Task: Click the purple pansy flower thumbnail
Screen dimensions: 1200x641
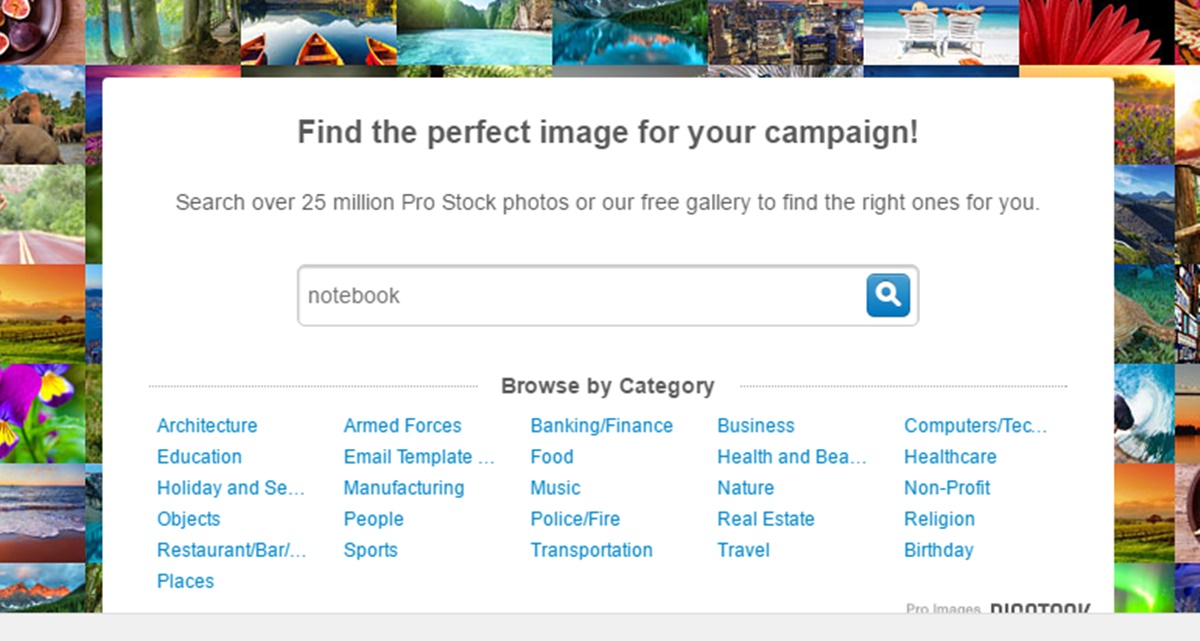Action: [x=40, y=410]
